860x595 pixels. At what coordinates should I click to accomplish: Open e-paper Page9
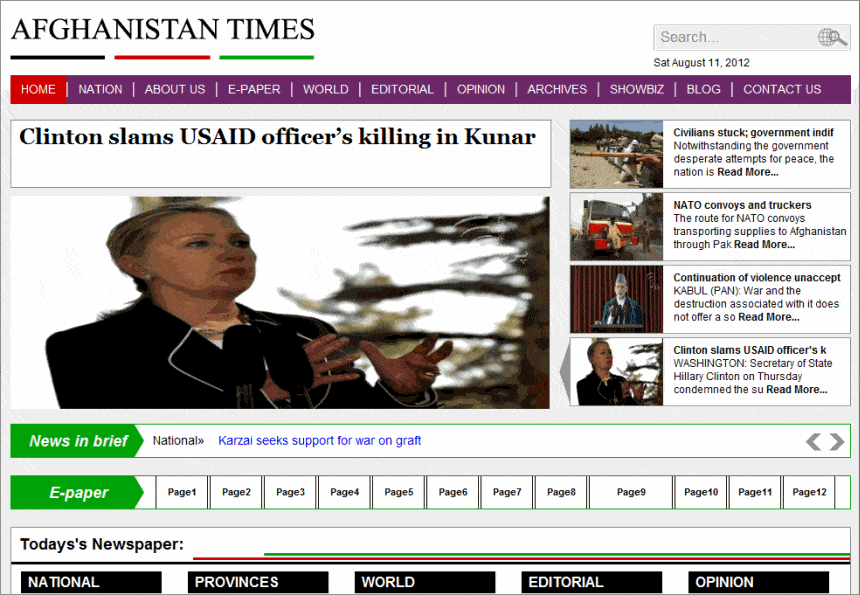[631, 492]
